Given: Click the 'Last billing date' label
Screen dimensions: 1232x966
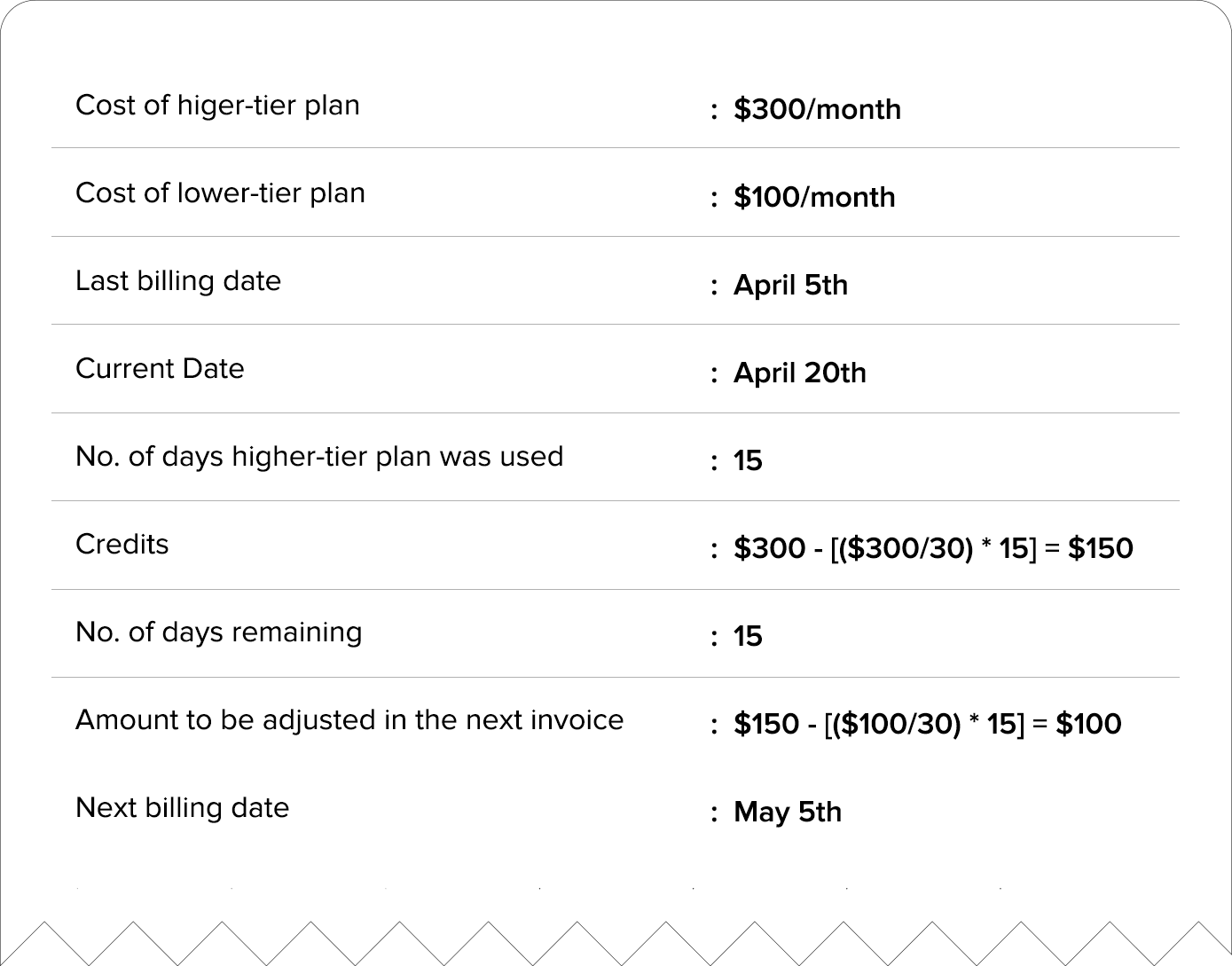Looking at the screenshot, I should (178, 281).
